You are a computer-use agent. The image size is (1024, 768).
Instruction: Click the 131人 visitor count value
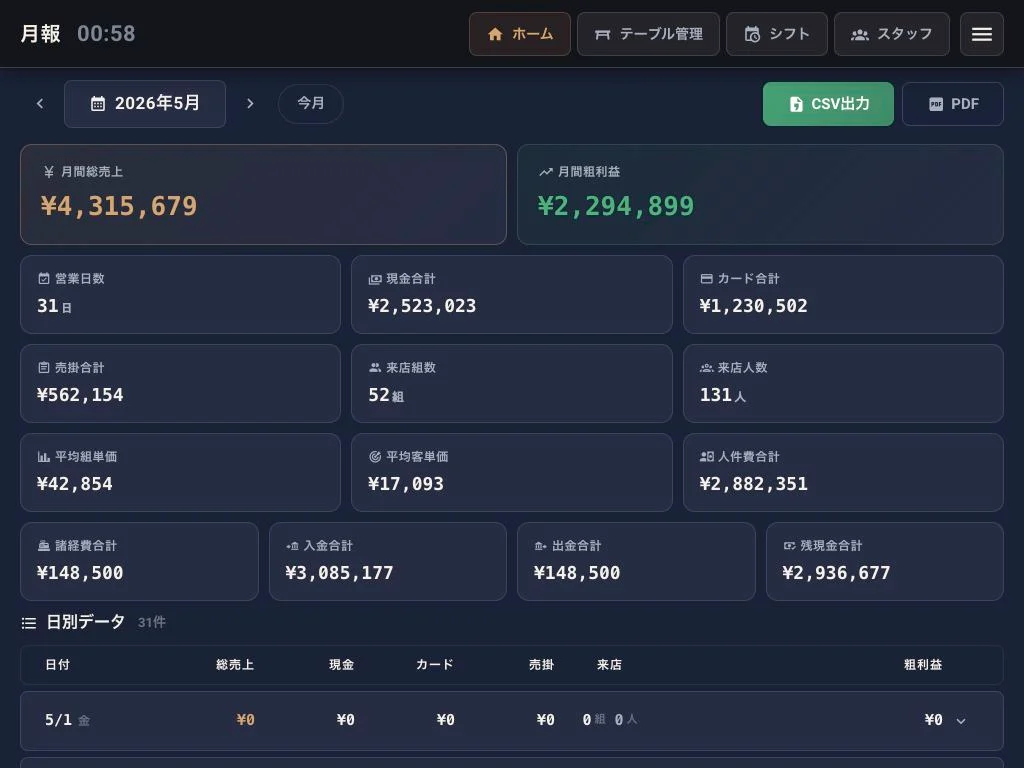(722, 394)
